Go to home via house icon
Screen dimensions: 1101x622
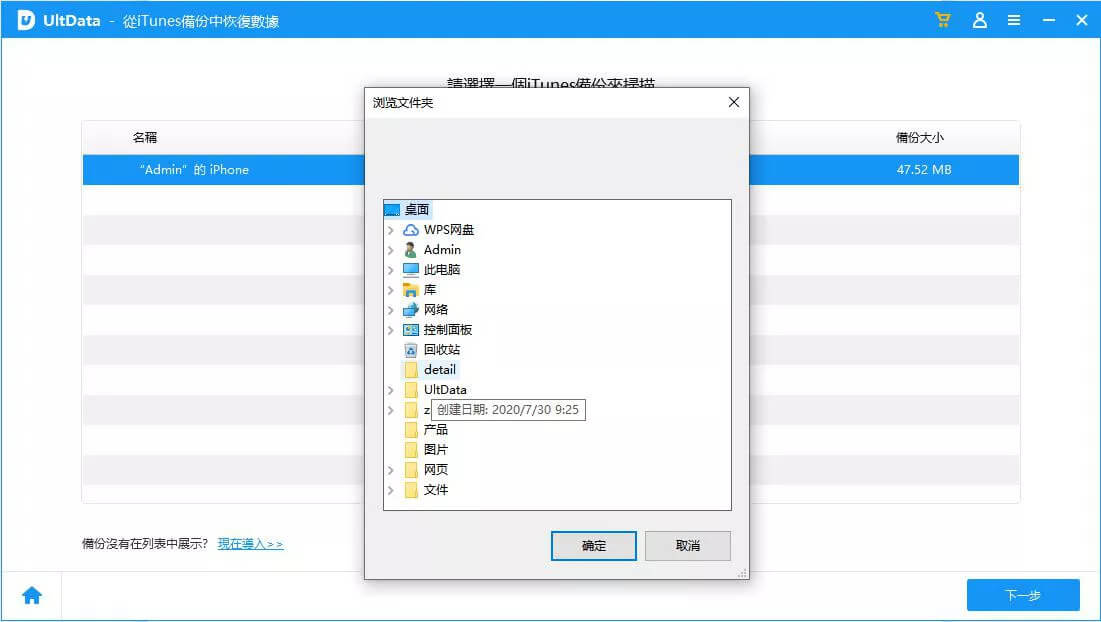click(32, 596)
